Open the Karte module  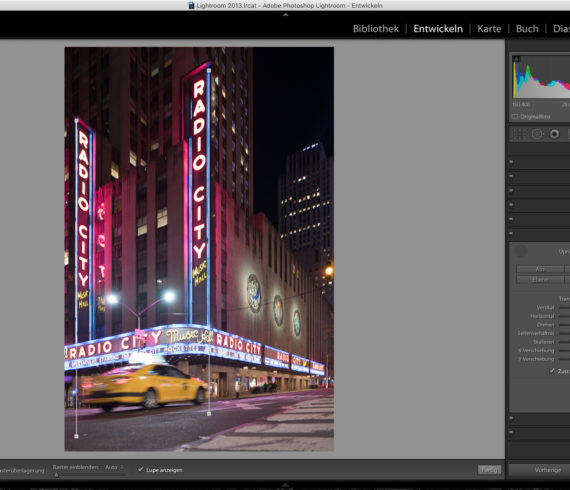coord(489,29)
